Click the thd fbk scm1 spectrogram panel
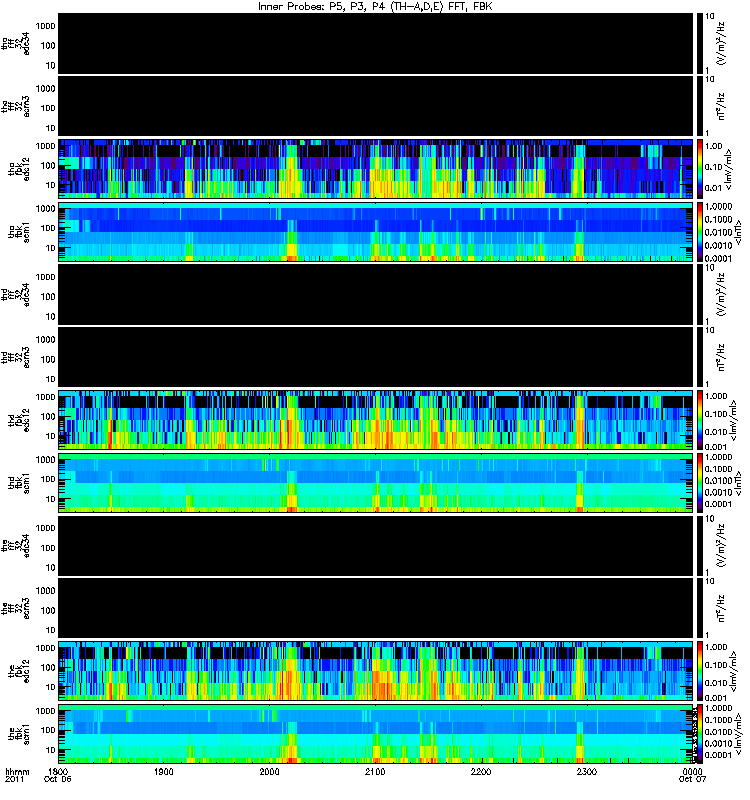 point(376,483)
